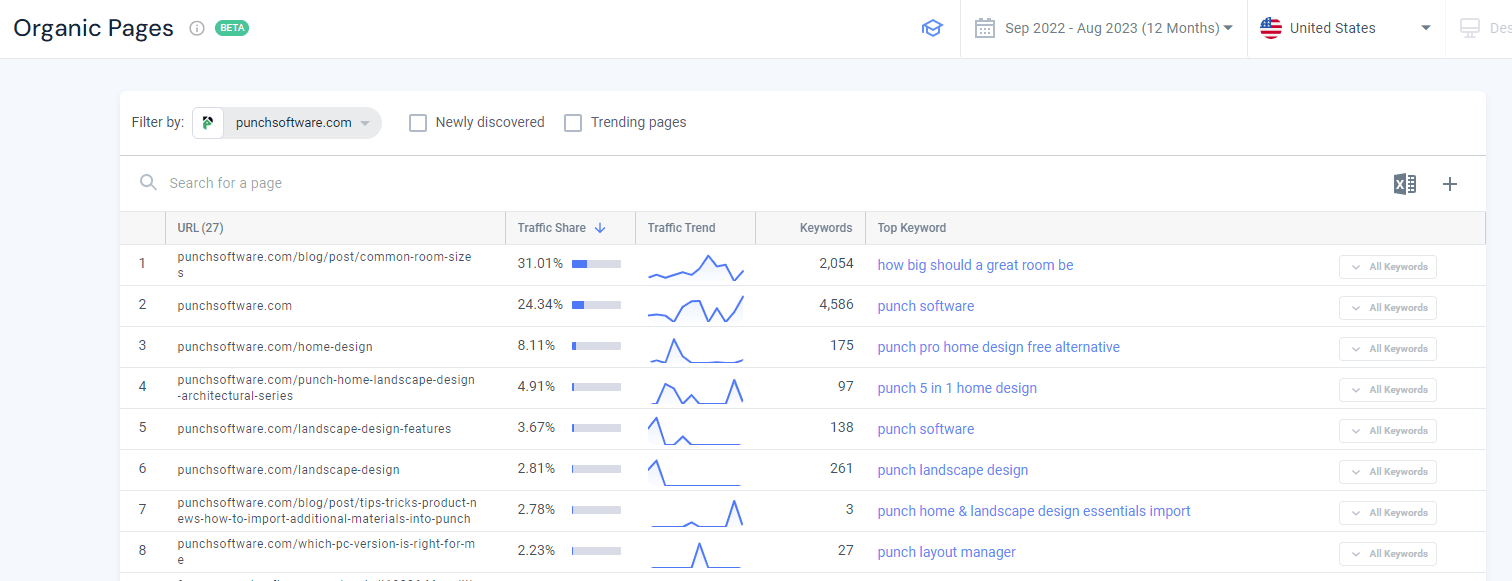This screenshot has height=581, width=1512.
Task: Click the URL punchsoftware.com/blog/post/common-room-sizes
Action: point(324,265)
